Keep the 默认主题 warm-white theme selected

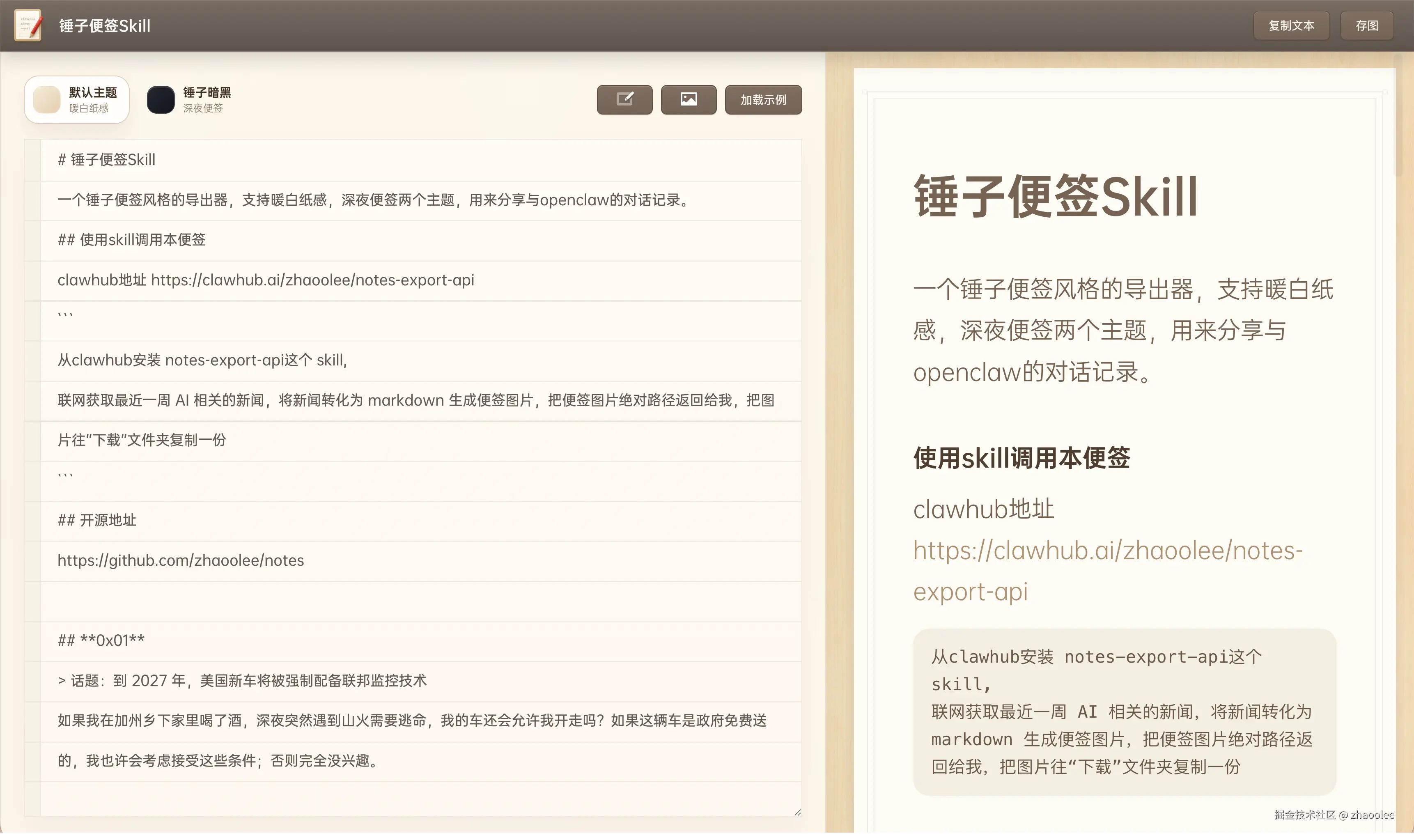tap(76, 100)
